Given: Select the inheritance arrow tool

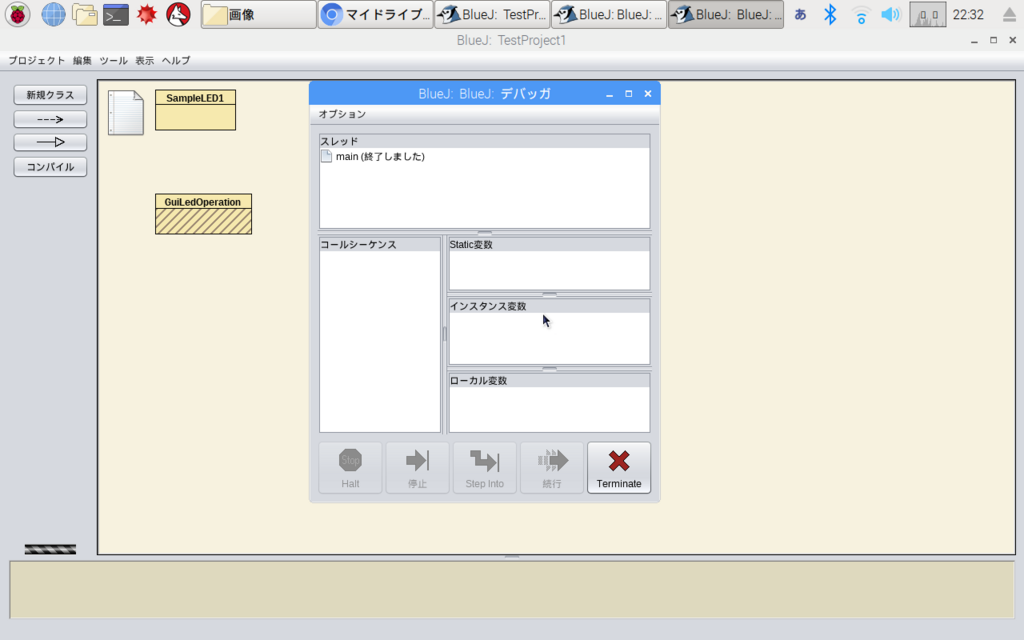Looking at the screenshot, I should tap(50, 142).
